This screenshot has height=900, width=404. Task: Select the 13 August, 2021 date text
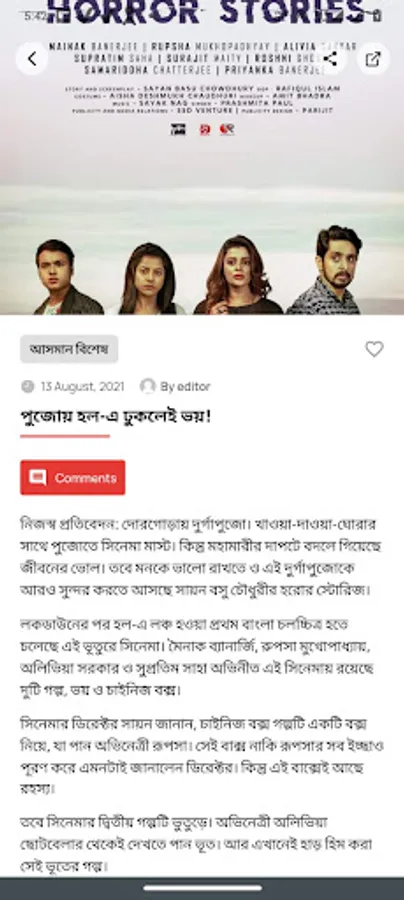point(82,387)
